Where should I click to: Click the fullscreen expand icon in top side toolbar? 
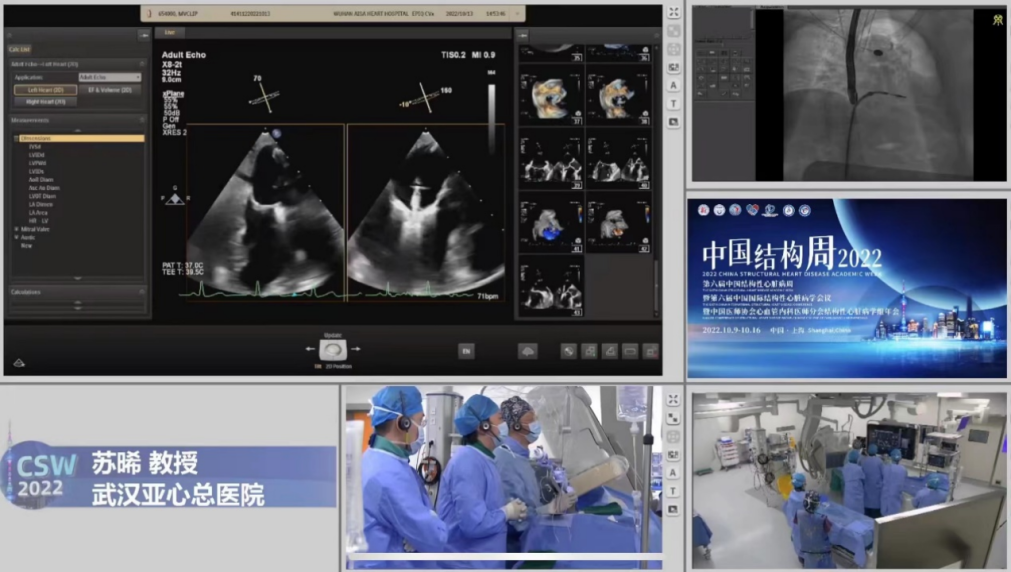674,12
